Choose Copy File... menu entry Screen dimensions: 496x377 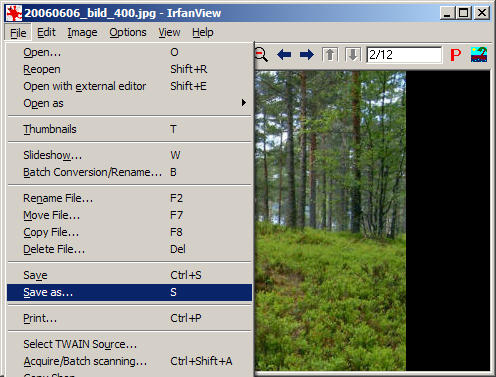coord(129,232)
